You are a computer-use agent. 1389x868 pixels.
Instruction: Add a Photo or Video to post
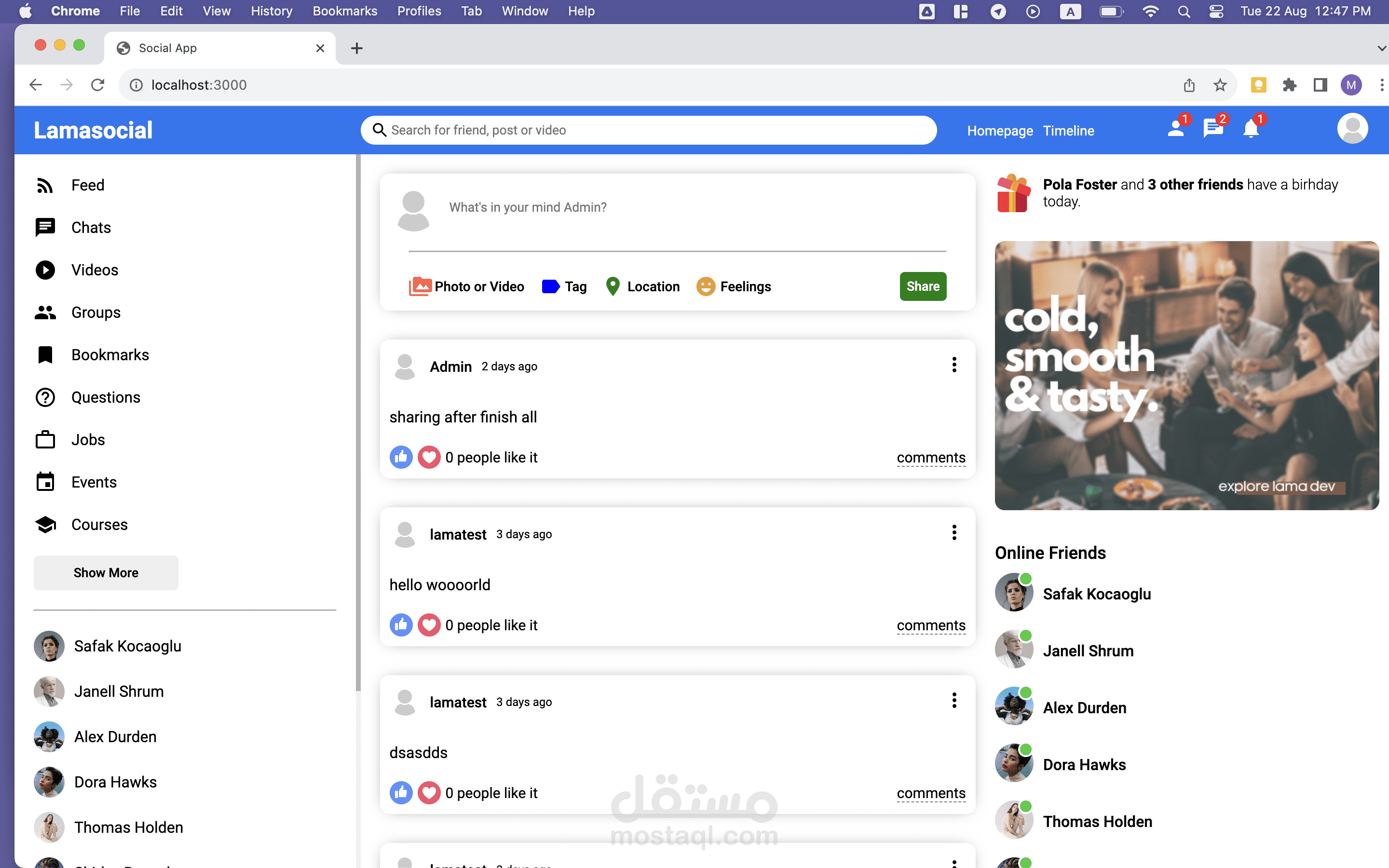coord(466,286)
